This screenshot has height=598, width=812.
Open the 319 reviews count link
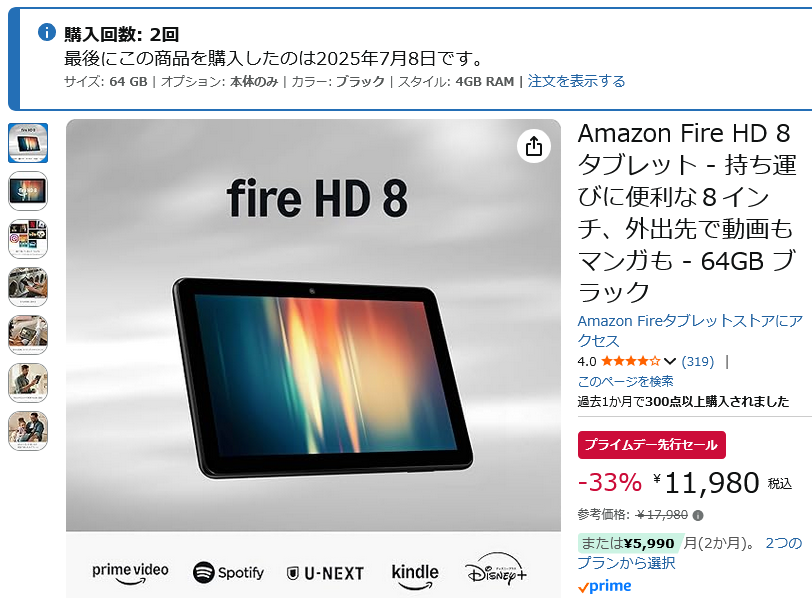pyautogui.click(x=698, y=361)
